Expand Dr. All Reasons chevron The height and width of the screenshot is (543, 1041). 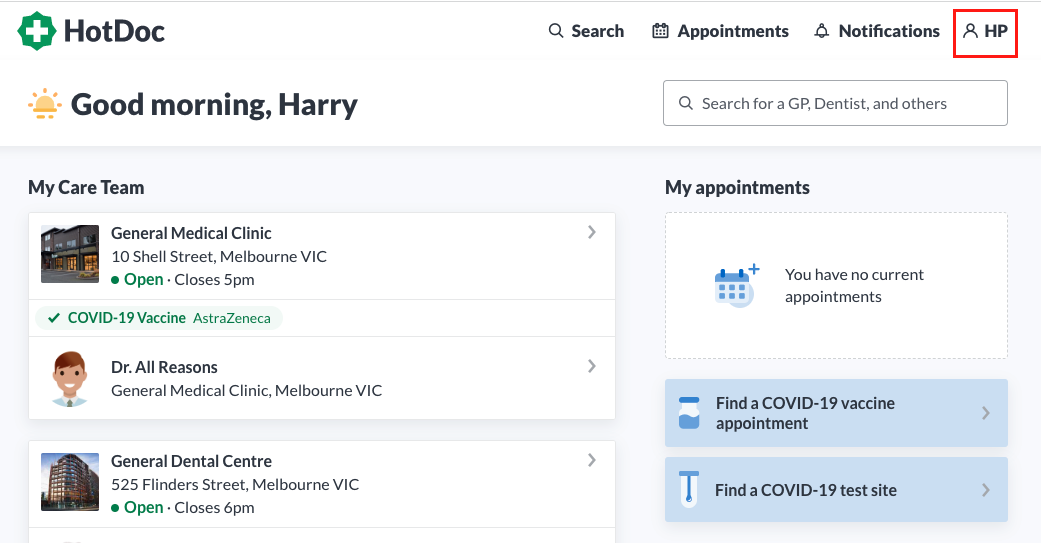(592, 366)
